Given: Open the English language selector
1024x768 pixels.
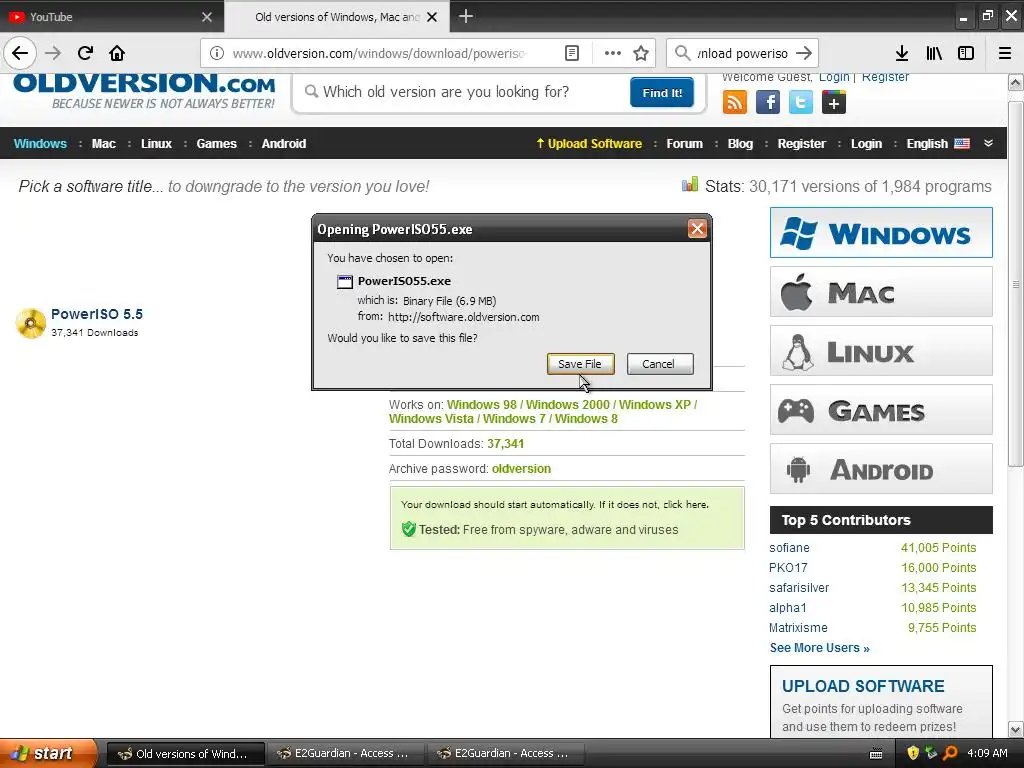Looking at the screenshot, I should click(x=938, y=144).
